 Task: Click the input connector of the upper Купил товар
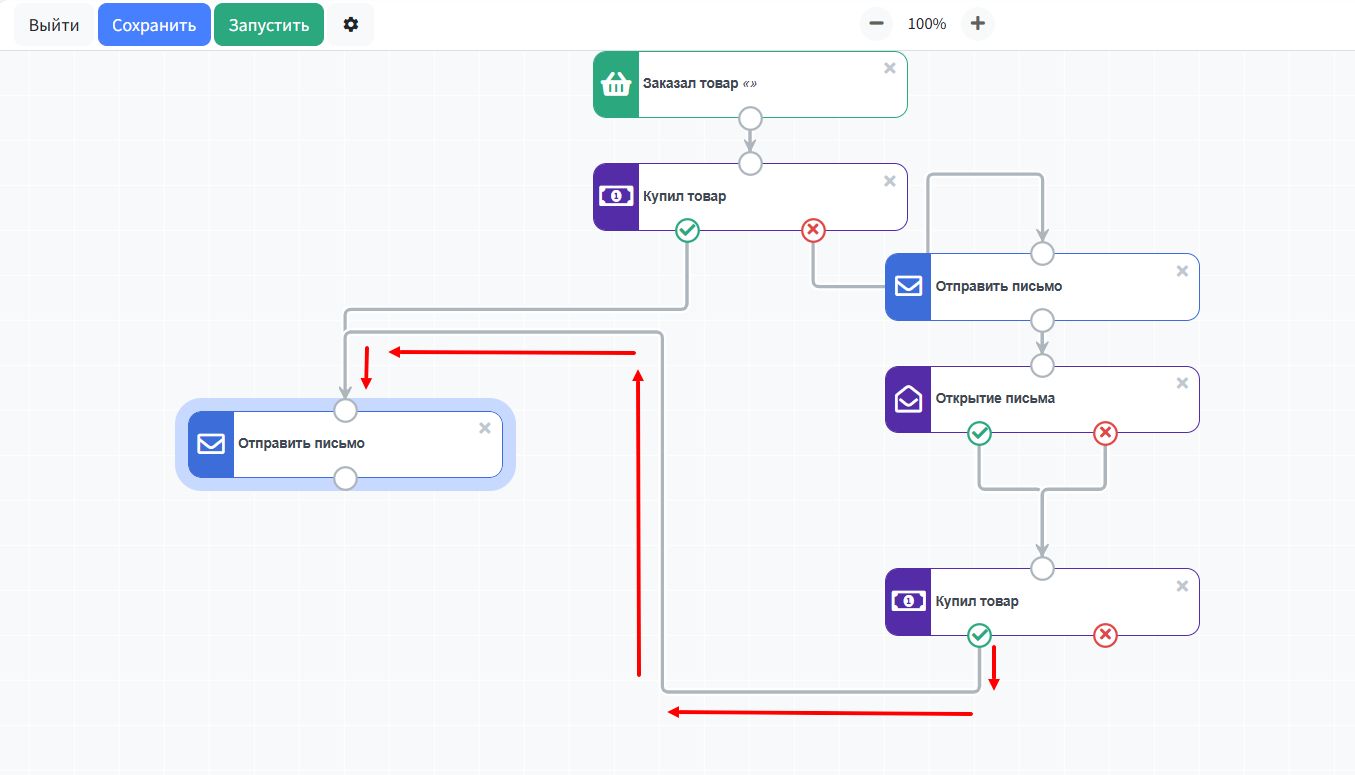click(x=750, y=163)
